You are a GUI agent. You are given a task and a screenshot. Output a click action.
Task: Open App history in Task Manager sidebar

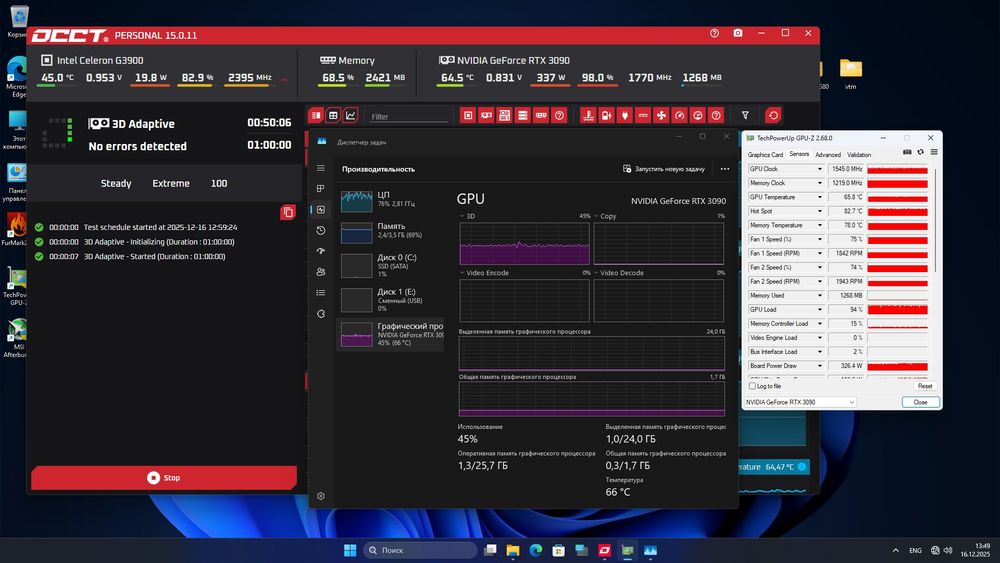pyautogui.click(x=321, y=230)
